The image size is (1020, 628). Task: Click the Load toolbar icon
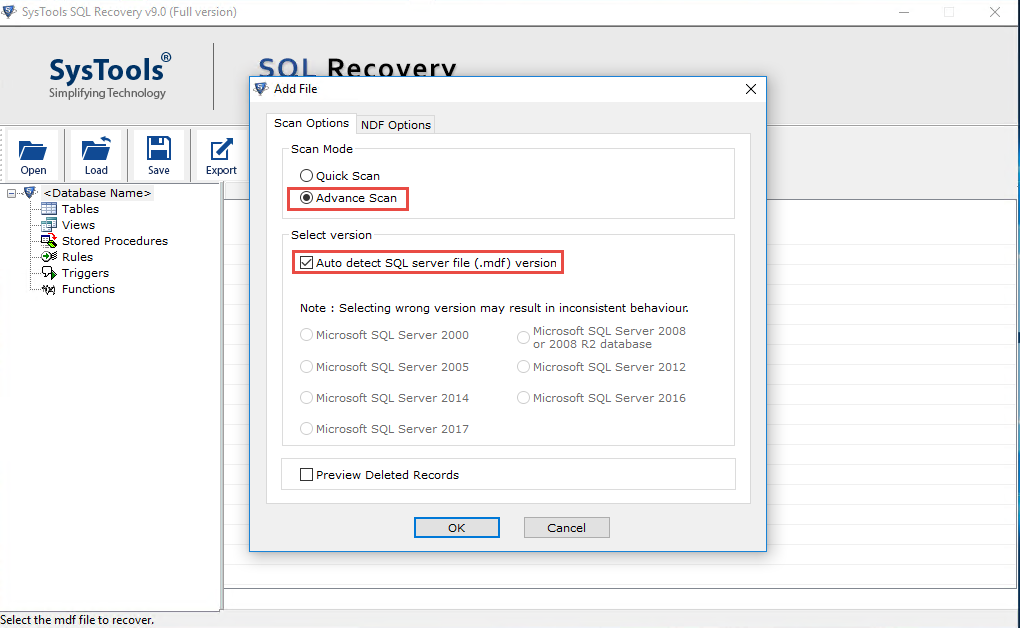tap(96, 148)
